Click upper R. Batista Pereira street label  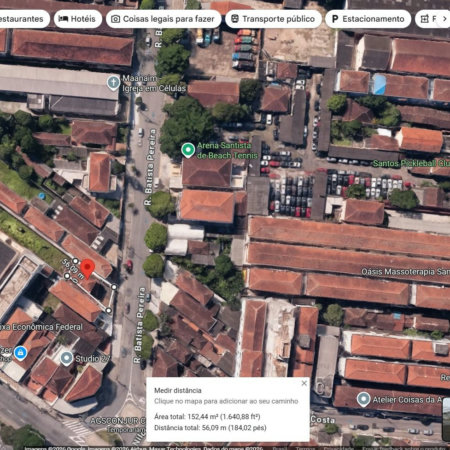(x=150, y=167)
